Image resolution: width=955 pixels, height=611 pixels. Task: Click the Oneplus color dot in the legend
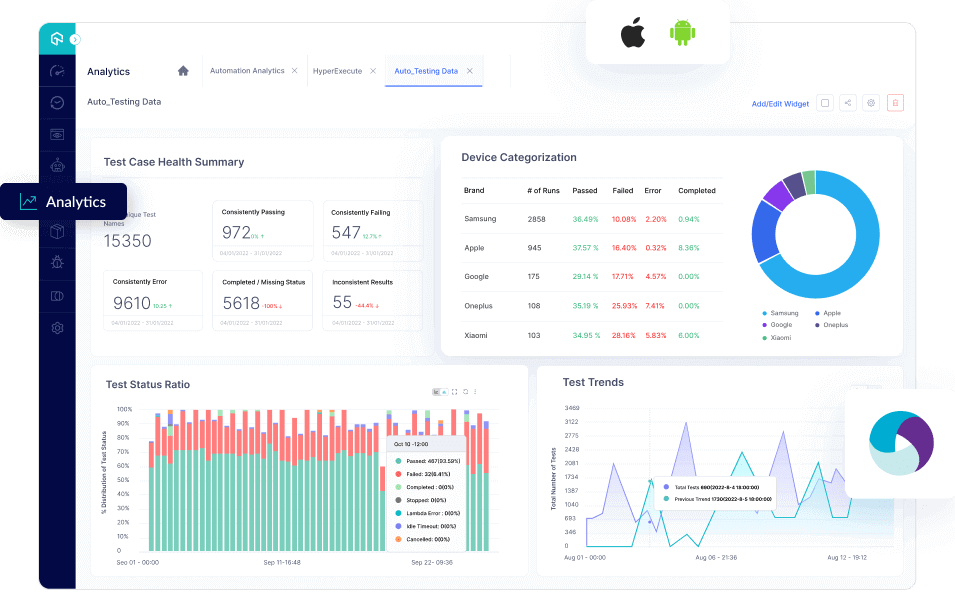815,325
